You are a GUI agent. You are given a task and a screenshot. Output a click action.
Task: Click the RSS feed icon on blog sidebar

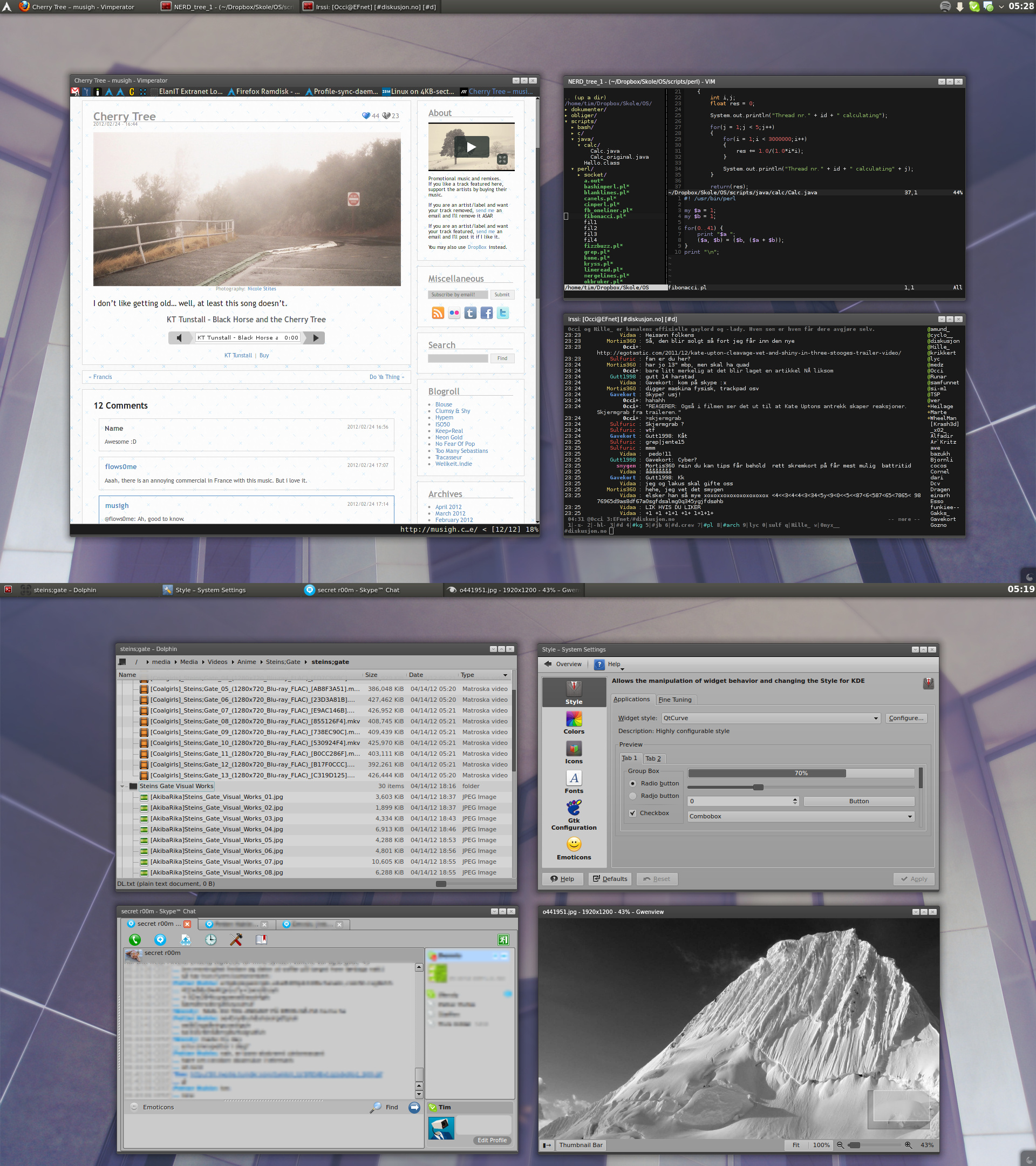pyautogui.click(x=438, y=313)
